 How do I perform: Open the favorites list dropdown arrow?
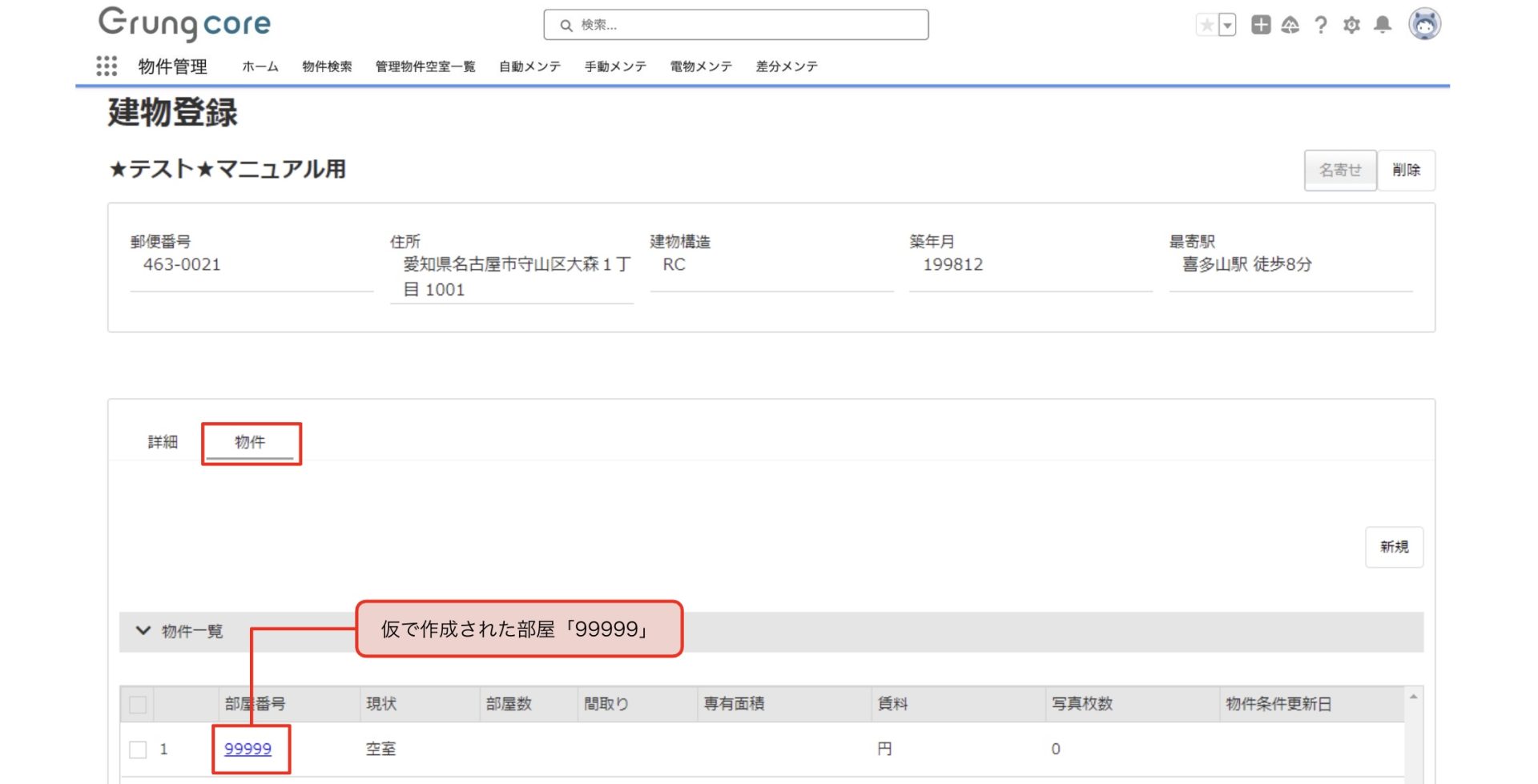pos(1227,25)
